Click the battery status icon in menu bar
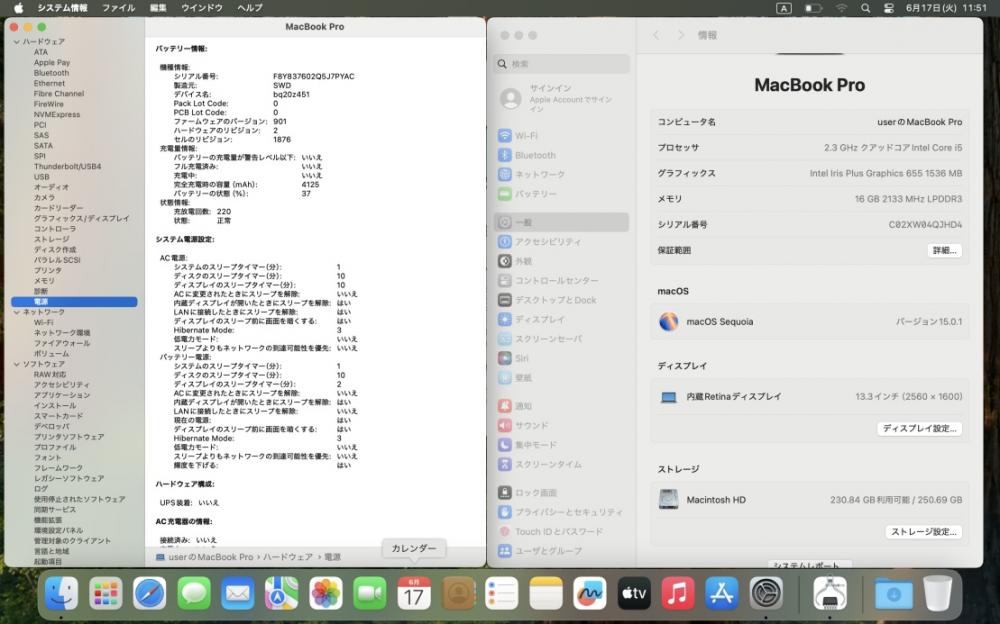This screenshot has width=1000, height=624. [x=813, y=8]
